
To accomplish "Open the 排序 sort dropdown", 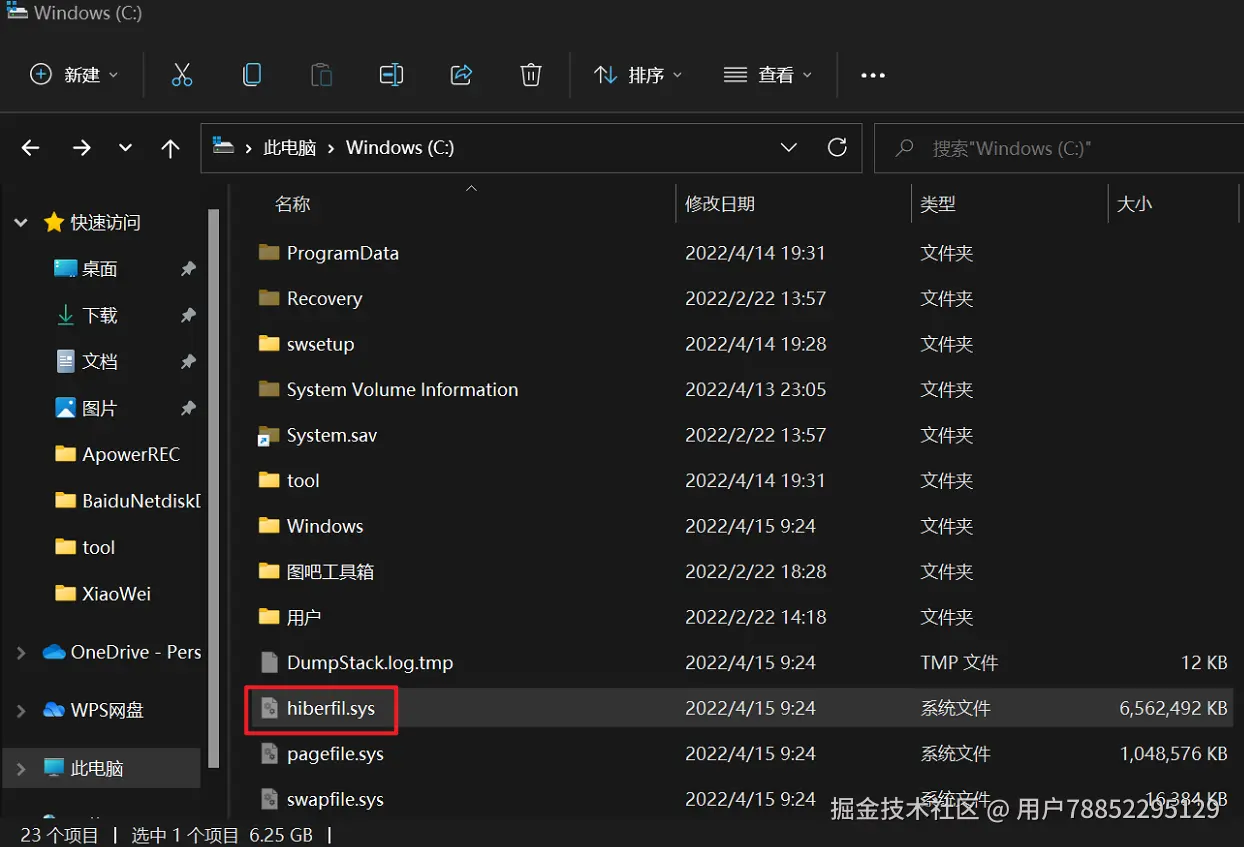I will (638, 74).
